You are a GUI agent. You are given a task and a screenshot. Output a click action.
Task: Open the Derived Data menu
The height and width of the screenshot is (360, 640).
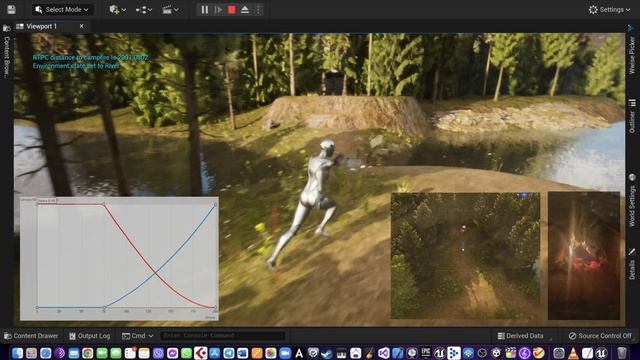[x=521, y=336]
